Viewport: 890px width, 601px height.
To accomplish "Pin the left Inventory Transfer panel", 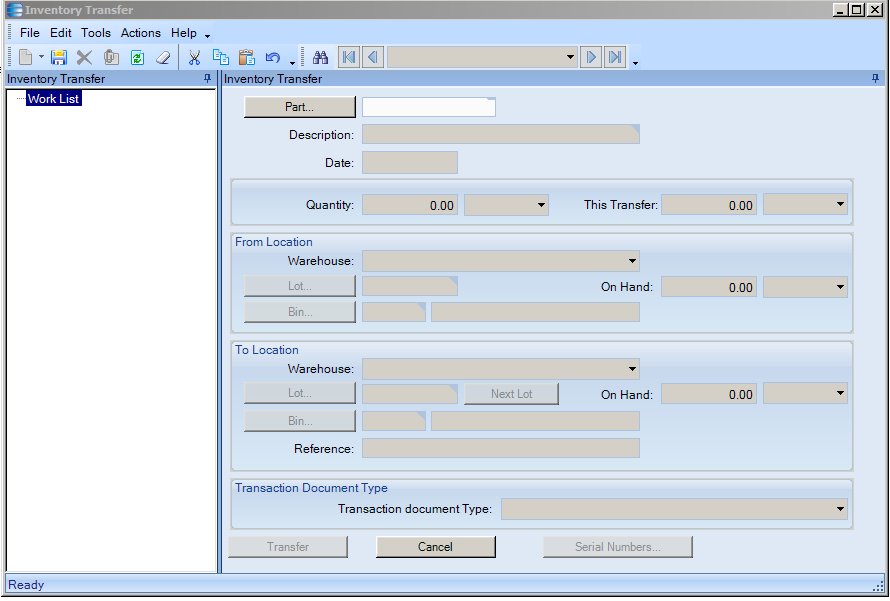I will (x=207, y=79).
